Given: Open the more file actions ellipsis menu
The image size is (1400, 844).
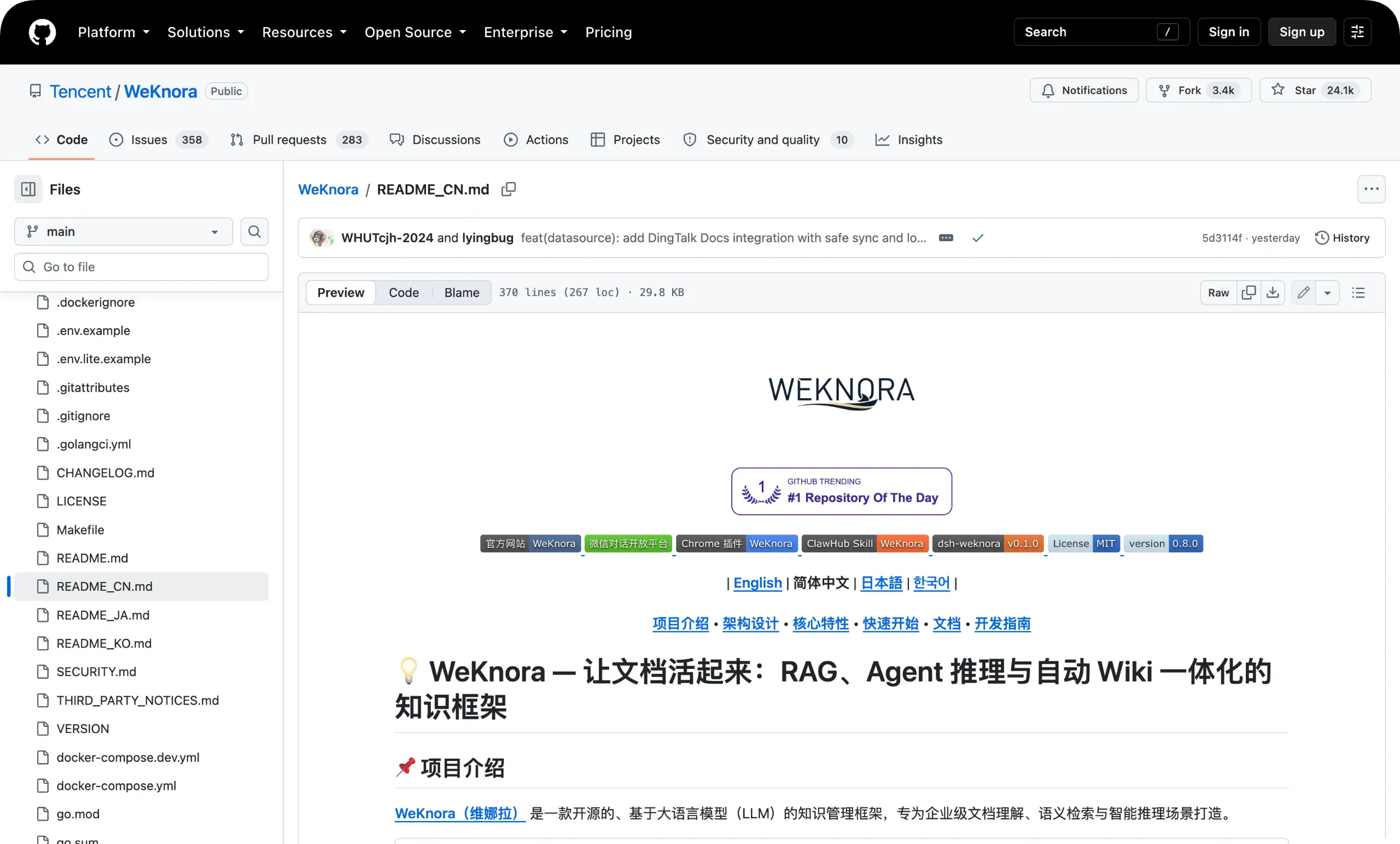Looking at the screenshot, I should [1371, 189].
